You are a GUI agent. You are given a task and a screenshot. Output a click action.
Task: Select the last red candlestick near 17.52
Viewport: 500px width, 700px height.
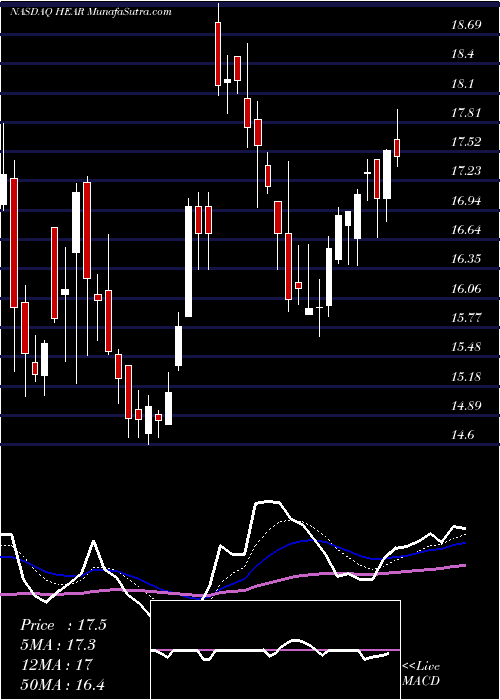[397, 148]
